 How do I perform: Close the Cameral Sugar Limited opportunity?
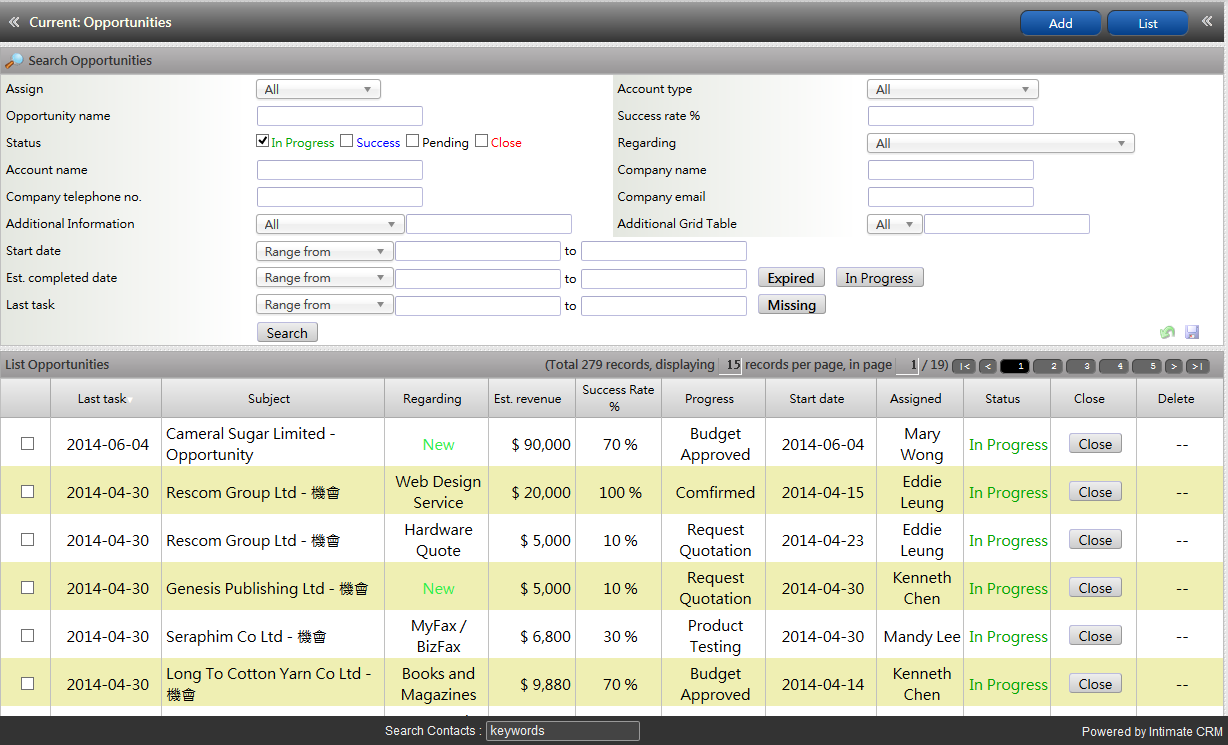click(1095, 443)
